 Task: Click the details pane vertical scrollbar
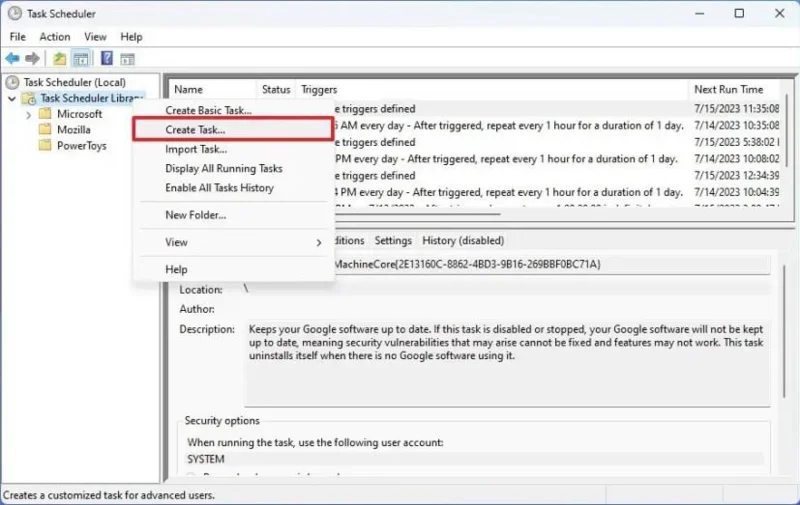pyautogui.click(x=785, y=331)
